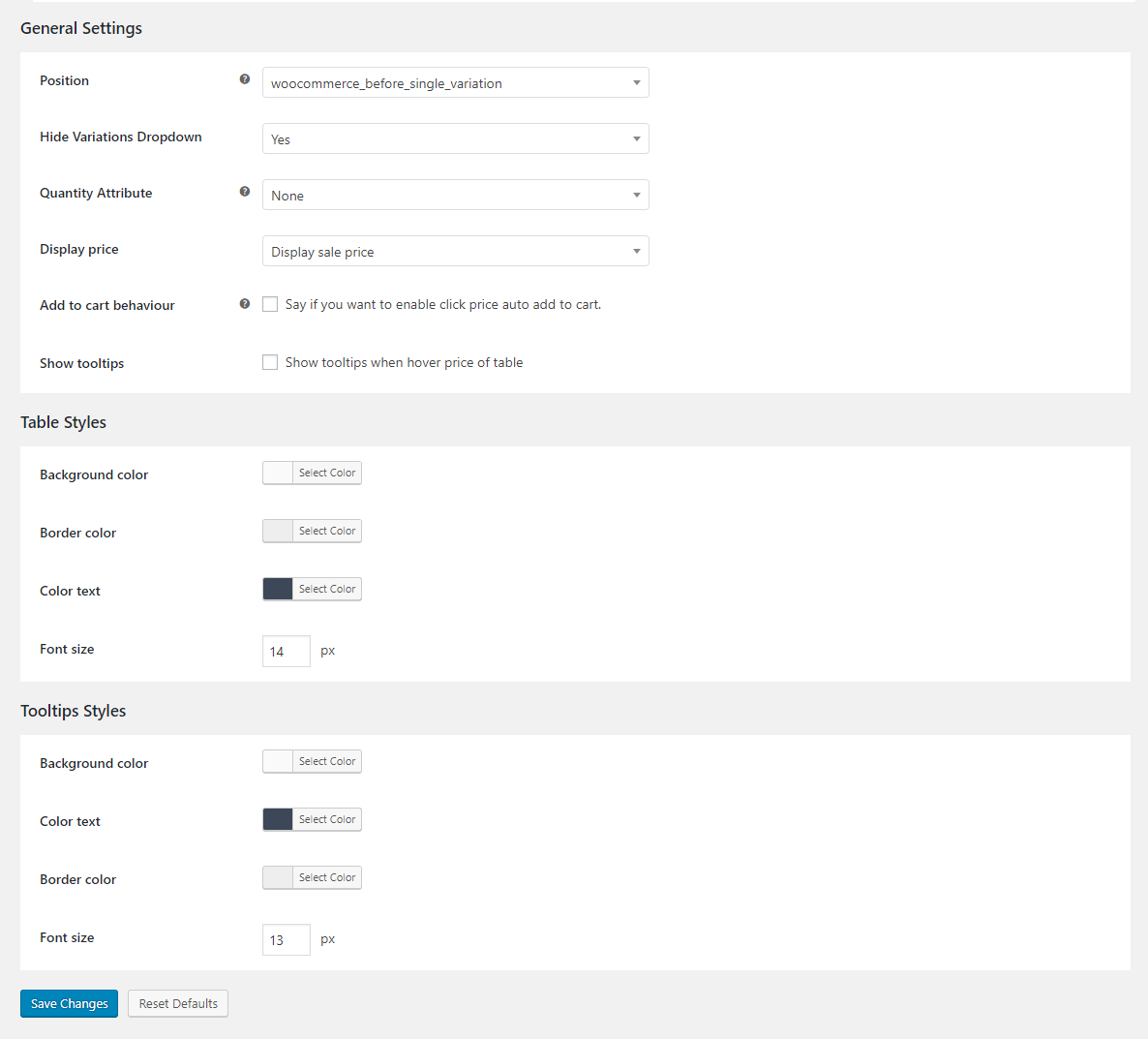Click the dark Table Styles text color swatch

pyautogui.click(x=278, y=589)
